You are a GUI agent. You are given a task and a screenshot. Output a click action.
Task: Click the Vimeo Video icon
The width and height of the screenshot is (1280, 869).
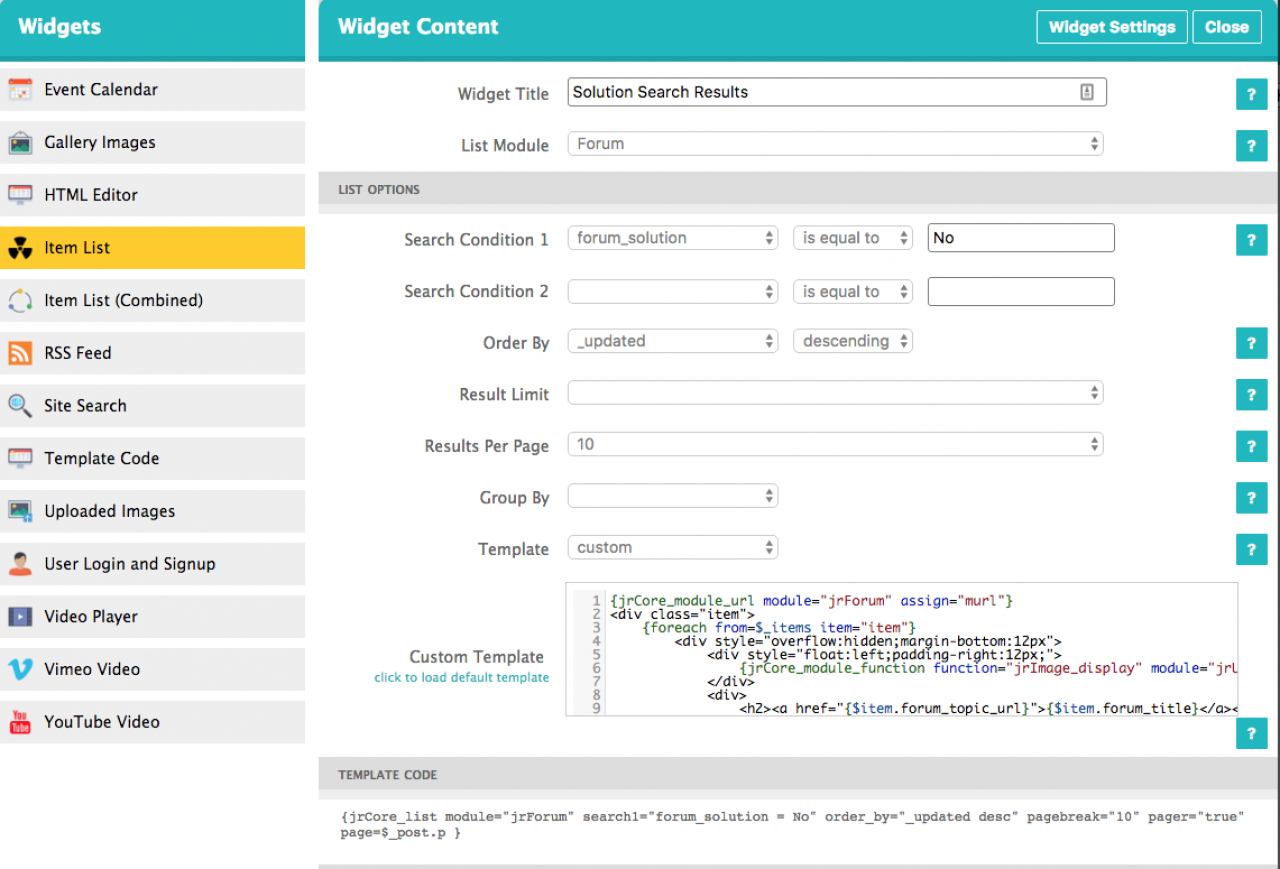[x=20, y=669]
